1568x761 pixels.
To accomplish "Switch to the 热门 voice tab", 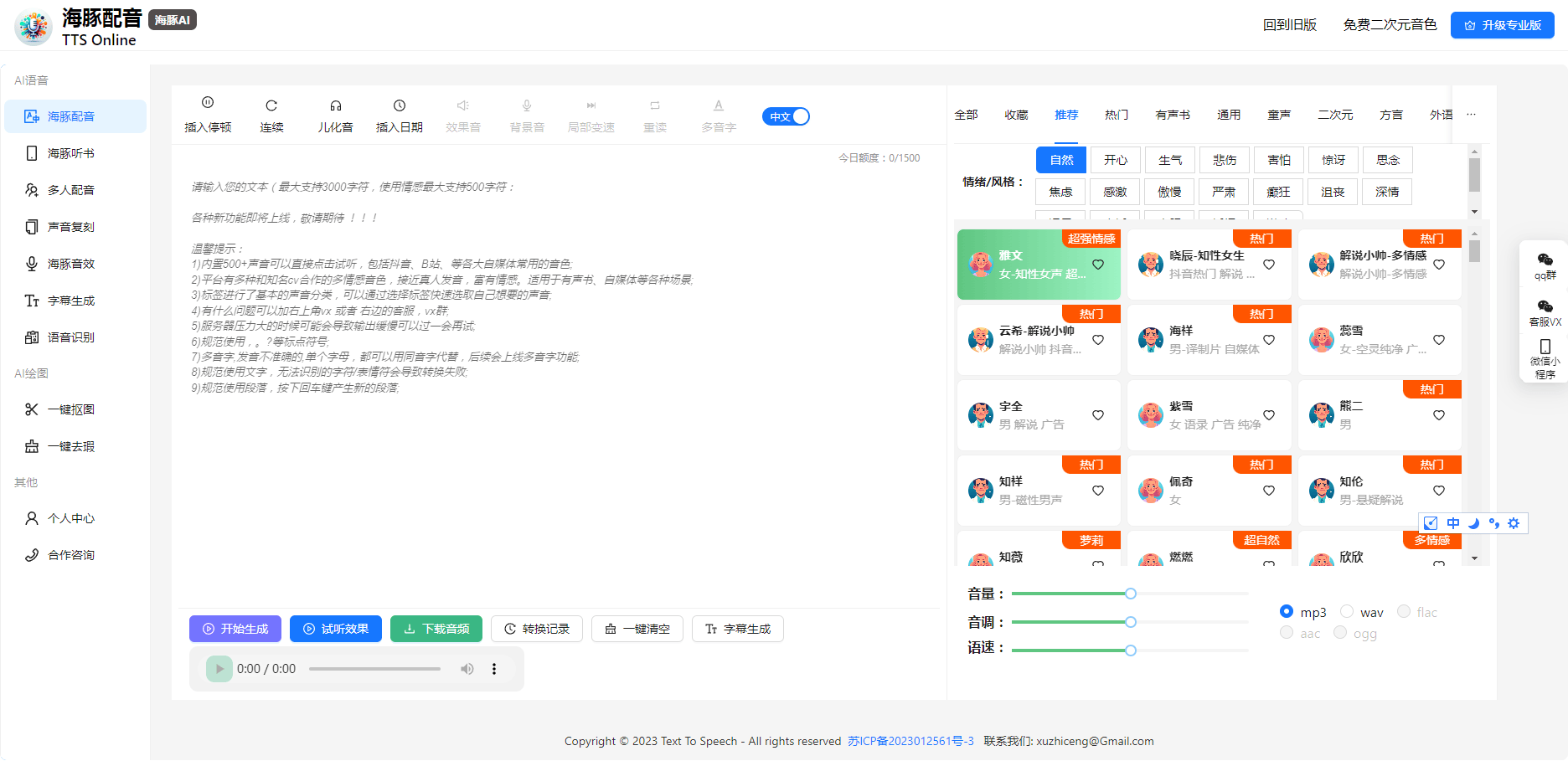I will click(1116, 114).
